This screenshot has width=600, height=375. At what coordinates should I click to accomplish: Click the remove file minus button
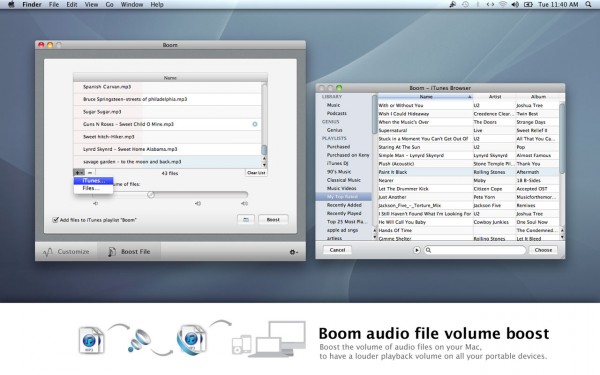pyautogui.click(x=90, y=173)
